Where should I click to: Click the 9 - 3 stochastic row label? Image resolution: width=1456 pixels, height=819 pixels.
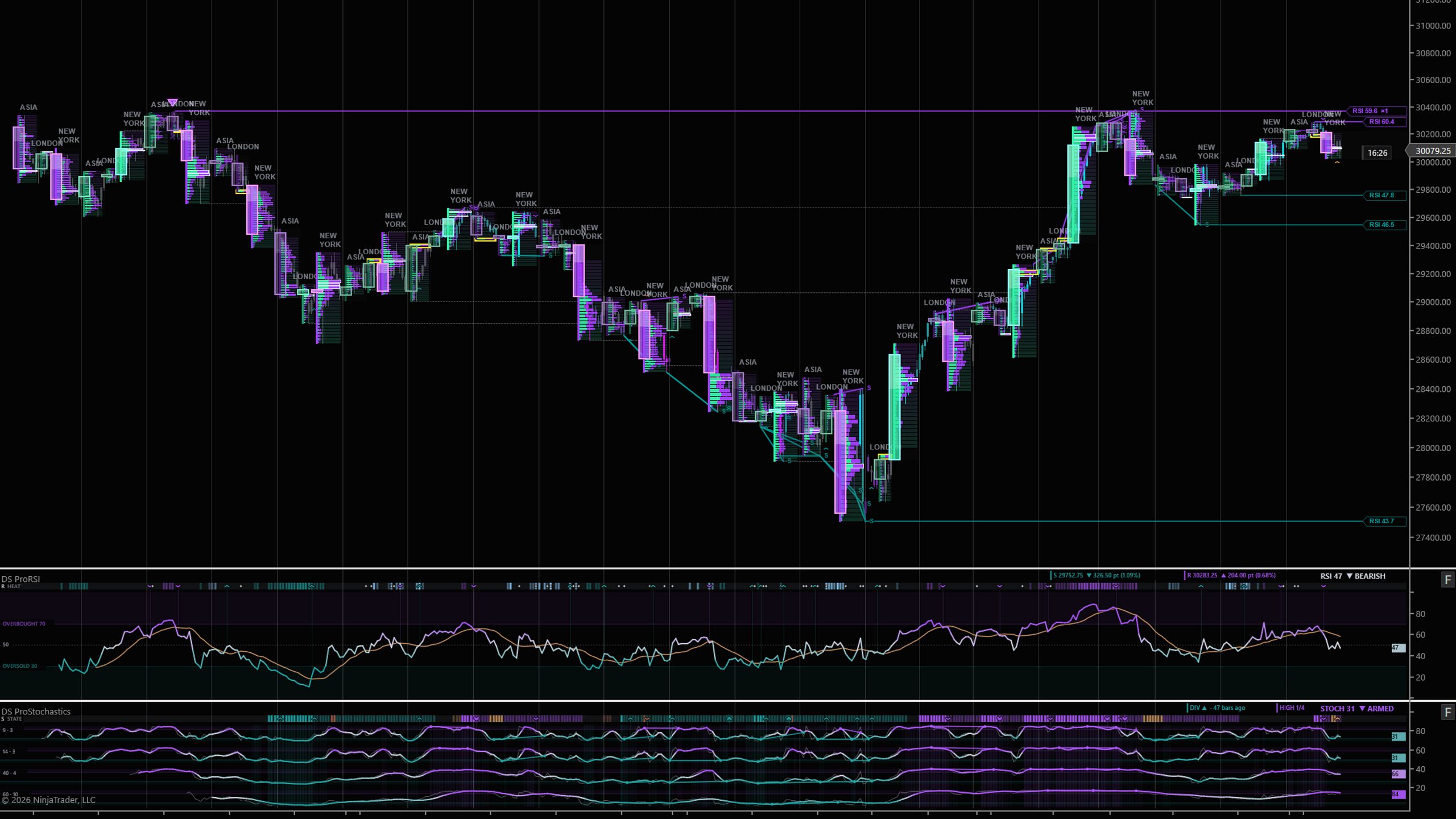pyautogui.click(x=7, y=730)
